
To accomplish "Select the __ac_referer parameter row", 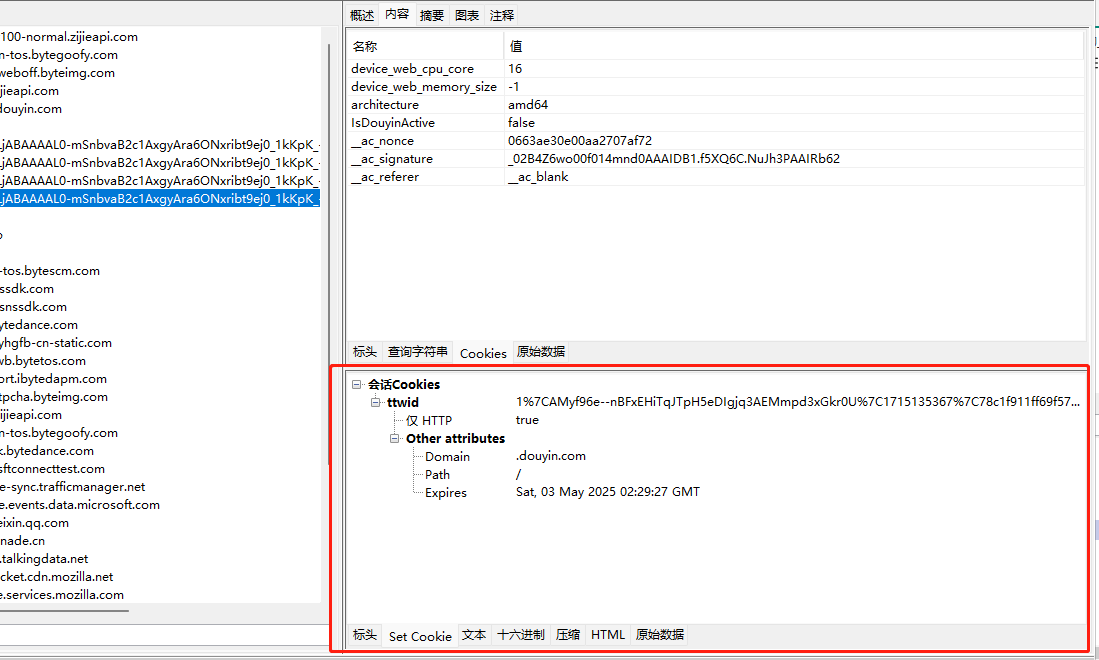I will [x=716, y=177].
